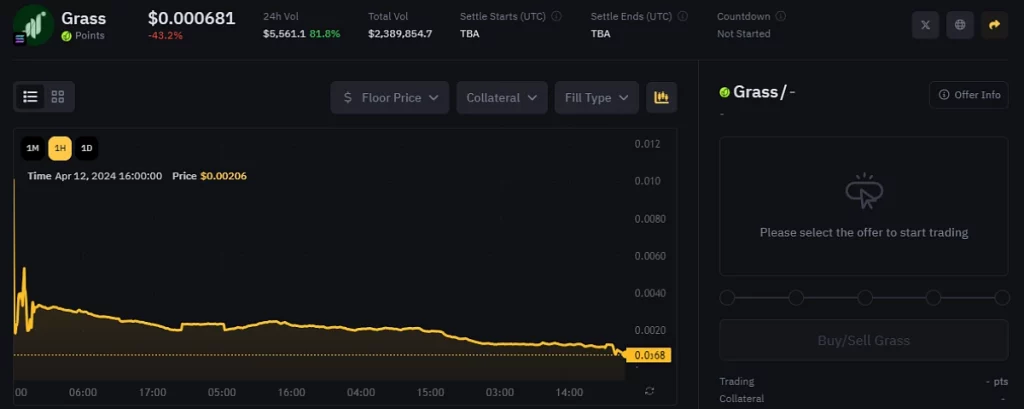This screenshot has width=1024, height=409.
Task: Click the current price label on chart
Action: pos(647,355)
